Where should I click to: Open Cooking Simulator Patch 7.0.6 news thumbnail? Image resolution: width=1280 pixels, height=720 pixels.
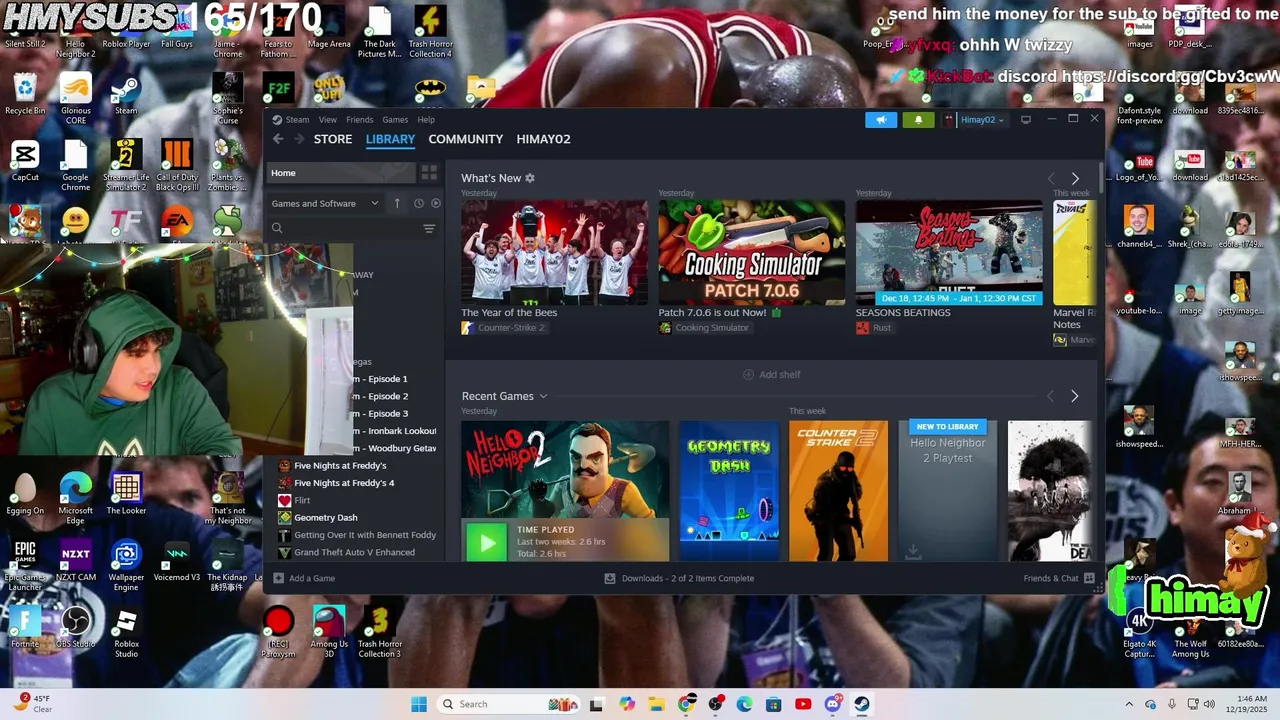click(751, 252)
